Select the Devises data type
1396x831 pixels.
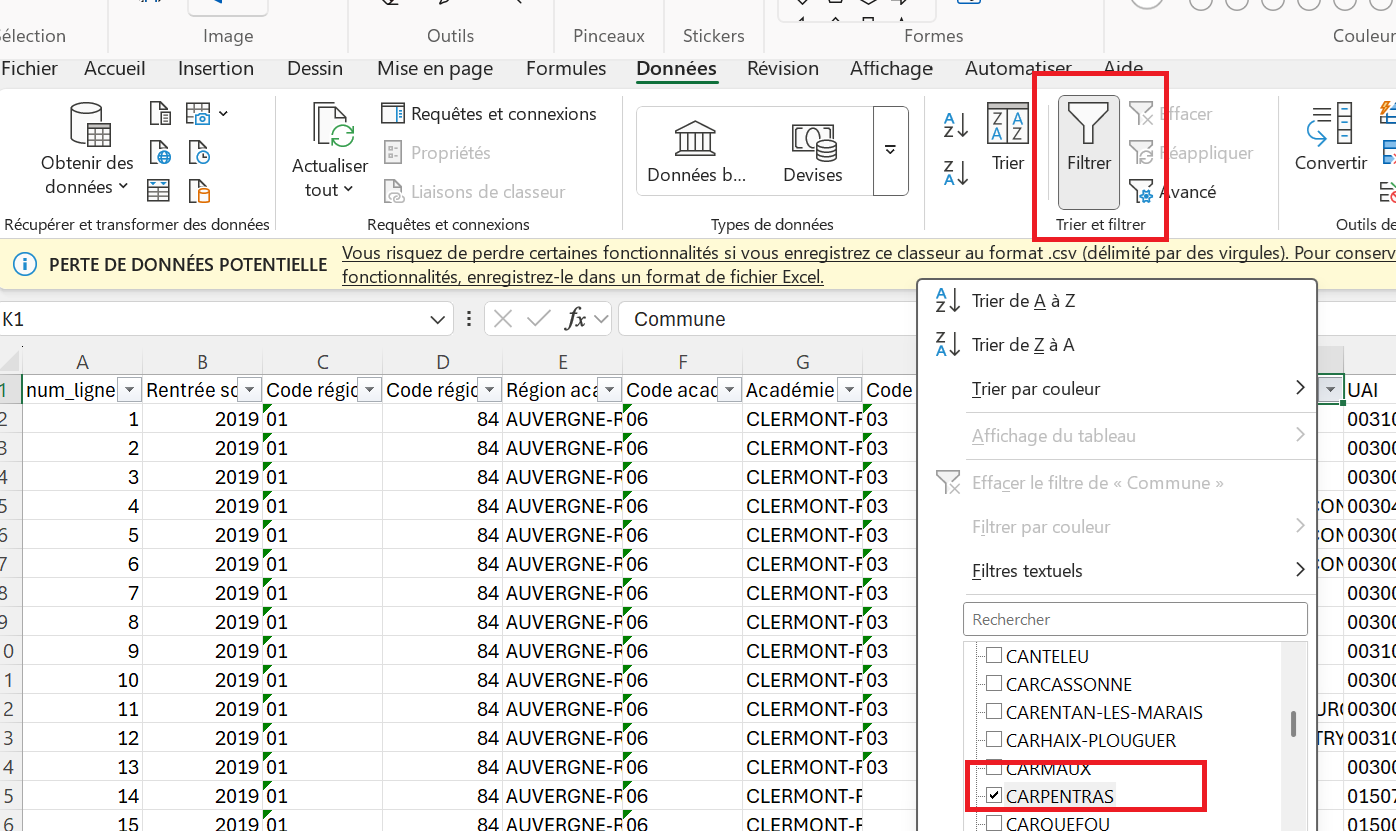point(812,150)
